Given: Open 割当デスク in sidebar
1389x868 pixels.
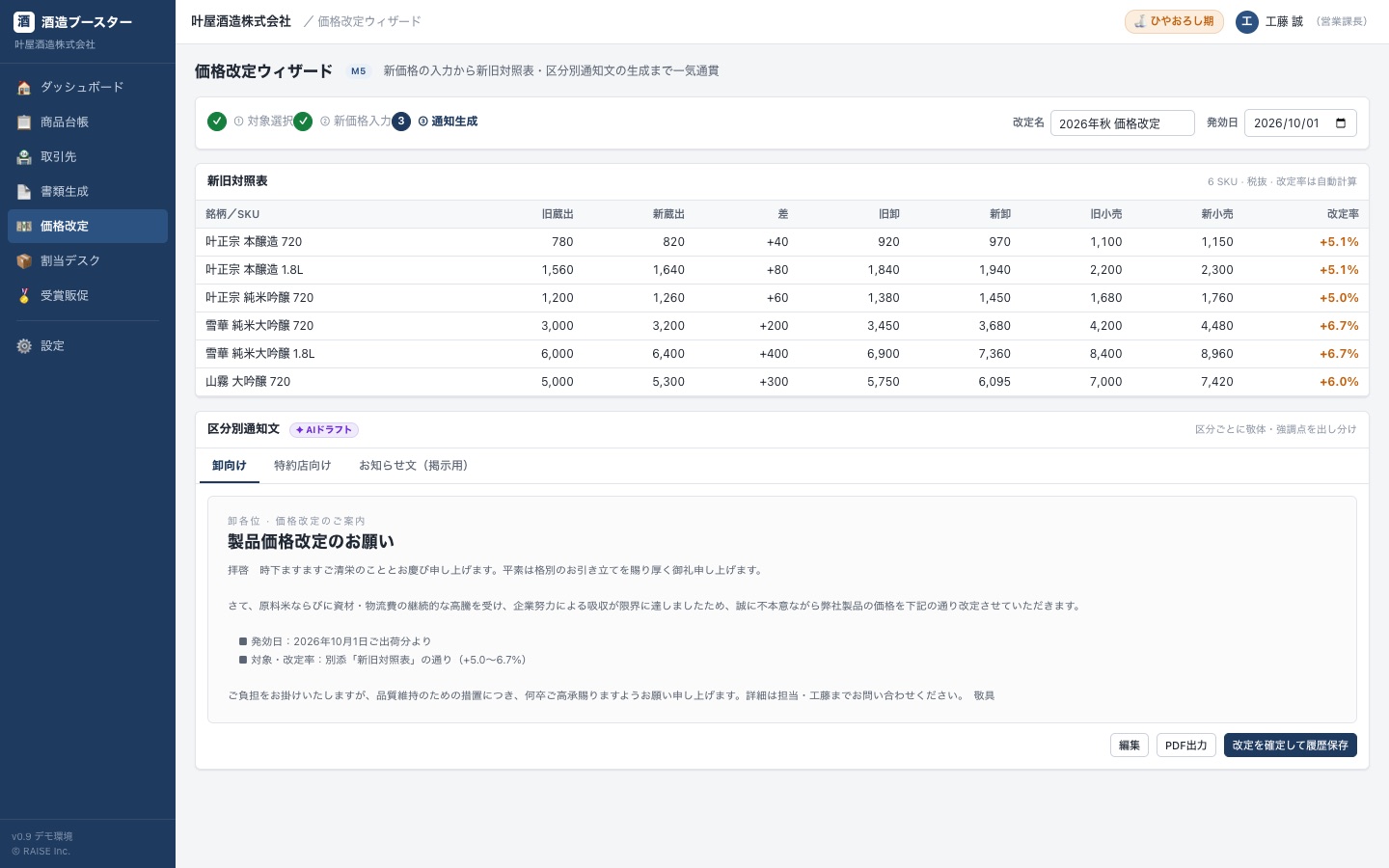Looking at the screenshot, I should pos(88,261).
